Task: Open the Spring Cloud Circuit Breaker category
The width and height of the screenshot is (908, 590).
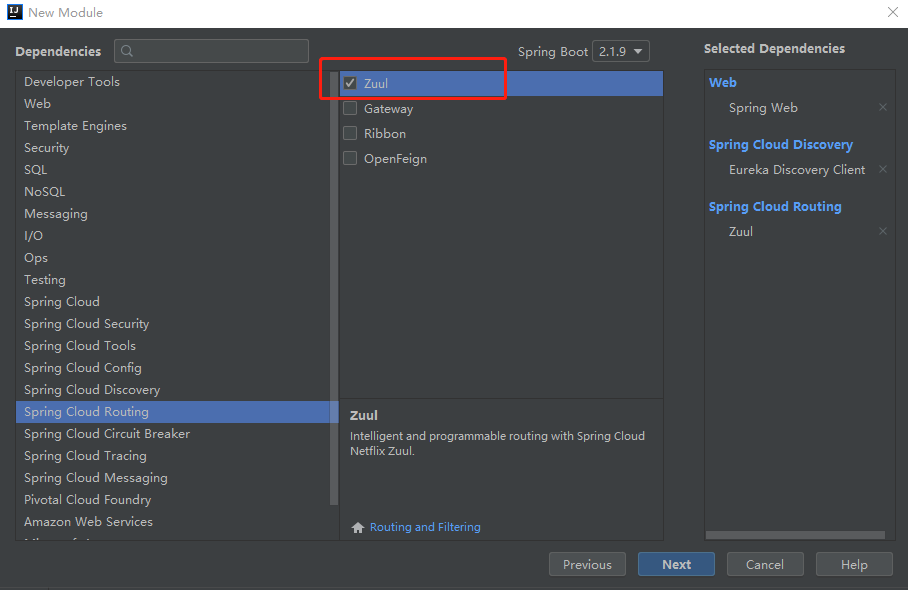Action: tap(107, 434)
